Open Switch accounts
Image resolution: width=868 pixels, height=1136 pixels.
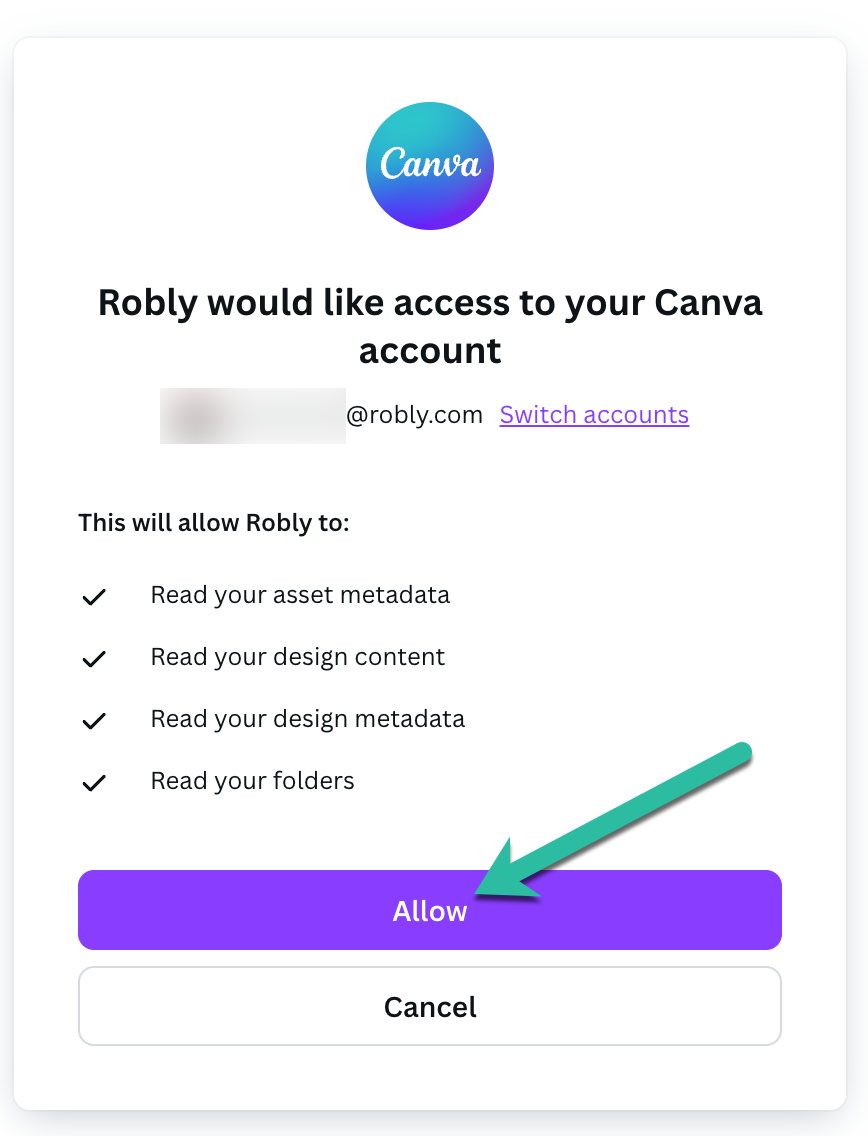point(594,414)
